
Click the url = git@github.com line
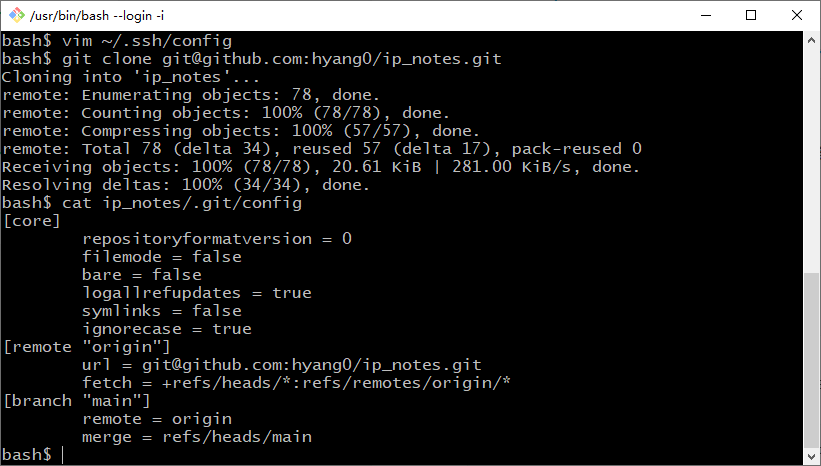282,365
